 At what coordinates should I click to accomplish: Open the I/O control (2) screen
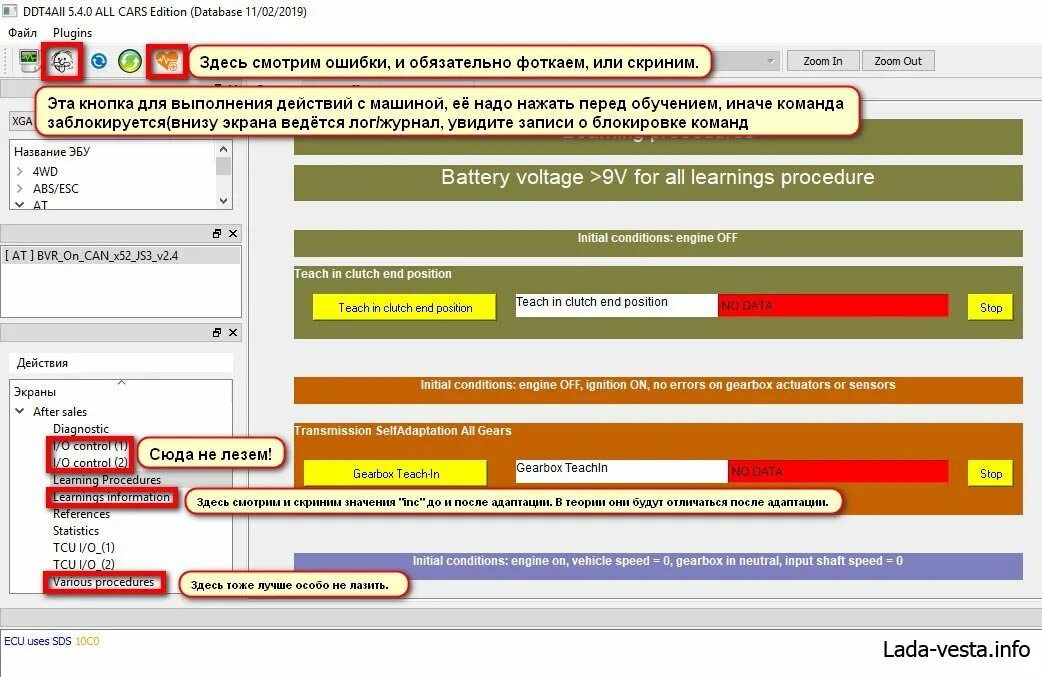click(90, 462)
